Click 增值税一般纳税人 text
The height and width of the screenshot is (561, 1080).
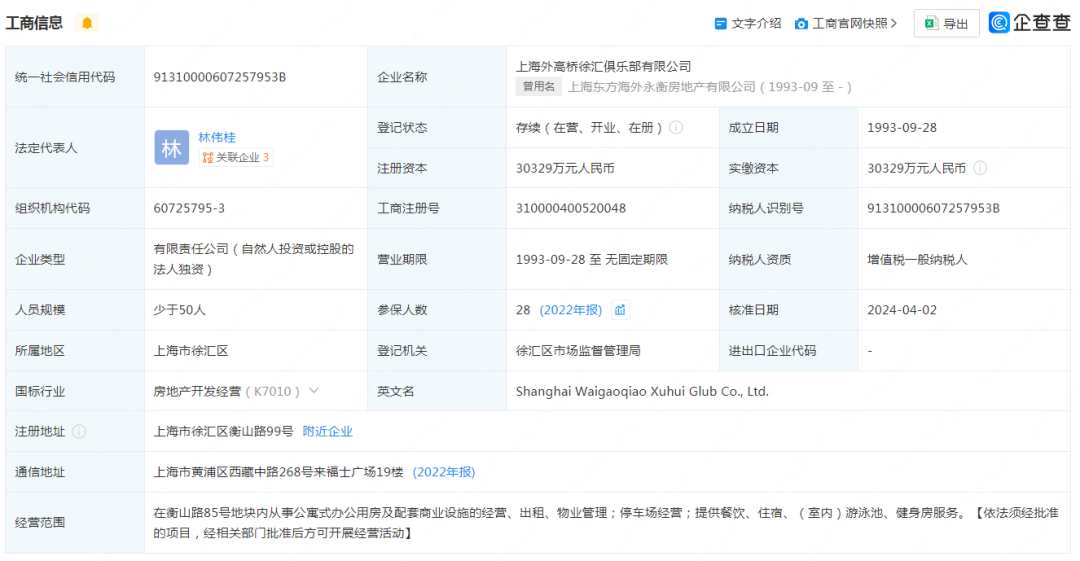point(917,260)
